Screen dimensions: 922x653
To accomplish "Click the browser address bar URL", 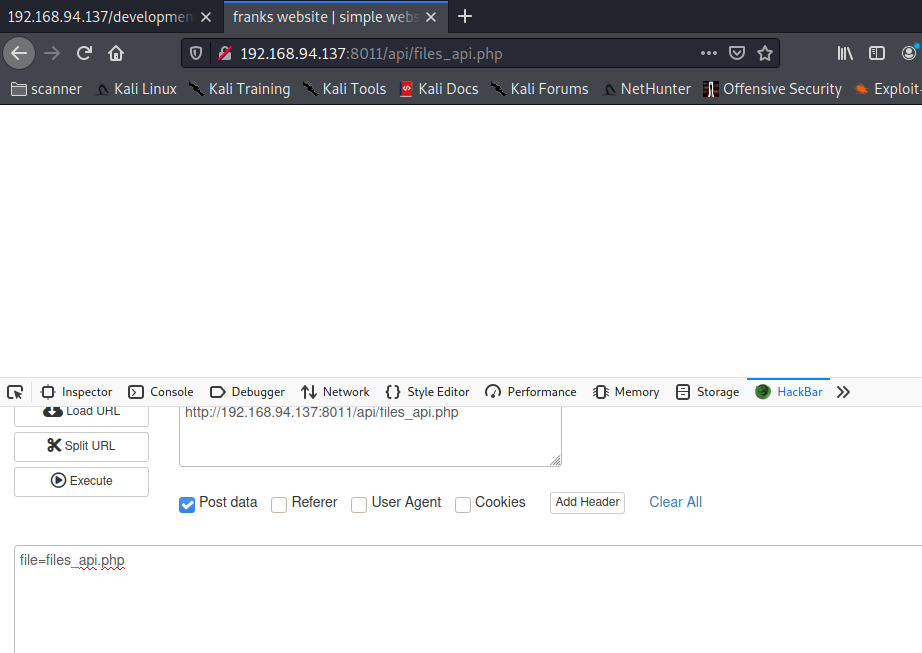I will 371,54.
